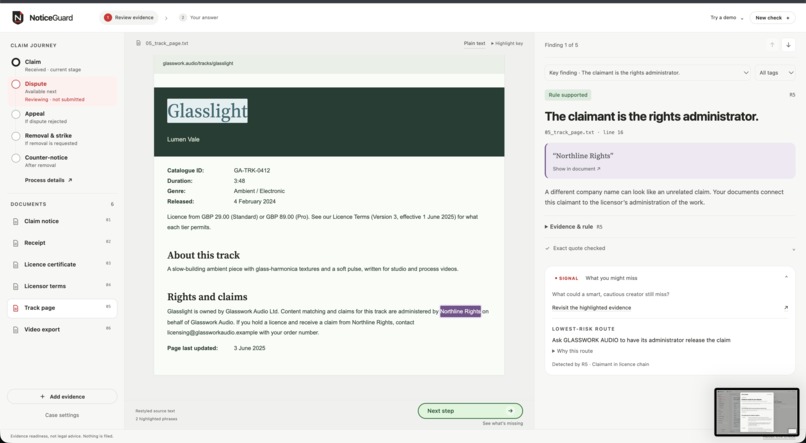The width and height of the screenshot is (806, 443).
Task: Expand Why this route
Action: (x=572, y=351)
